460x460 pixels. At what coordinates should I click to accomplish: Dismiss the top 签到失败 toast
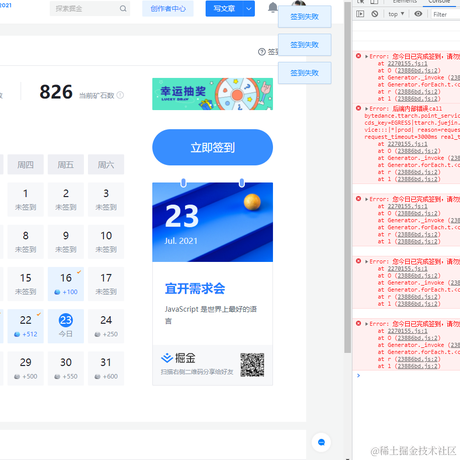[x=305, y=17]
